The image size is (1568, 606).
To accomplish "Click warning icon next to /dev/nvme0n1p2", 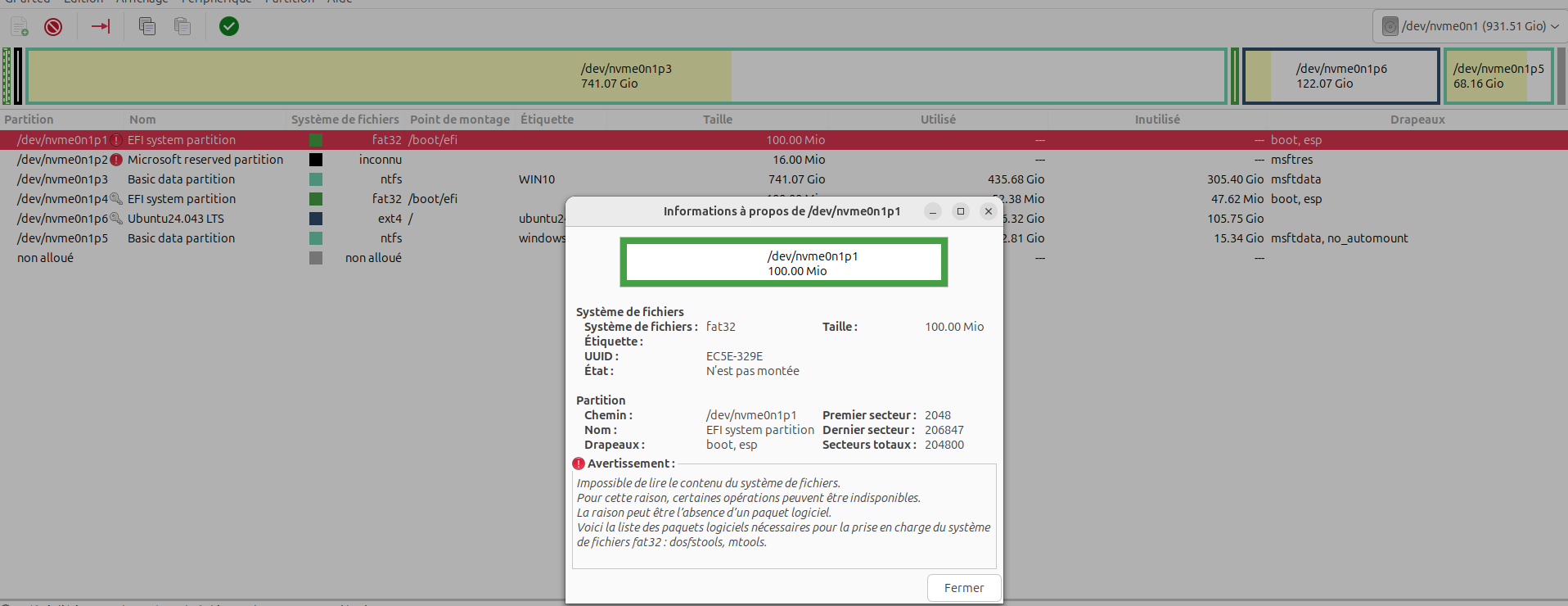I will 116,160.
